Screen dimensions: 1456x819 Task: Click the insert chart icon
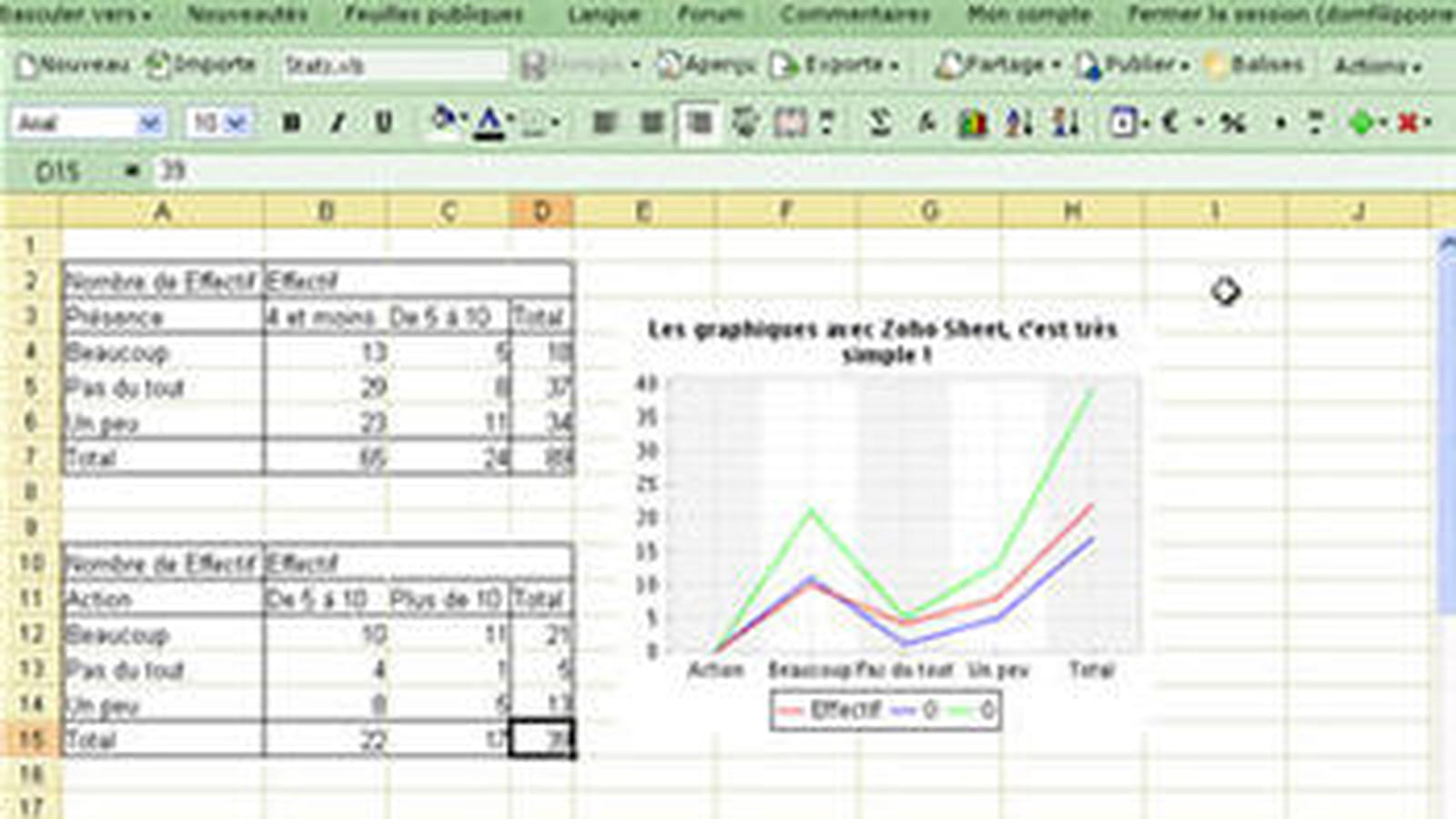972,122
